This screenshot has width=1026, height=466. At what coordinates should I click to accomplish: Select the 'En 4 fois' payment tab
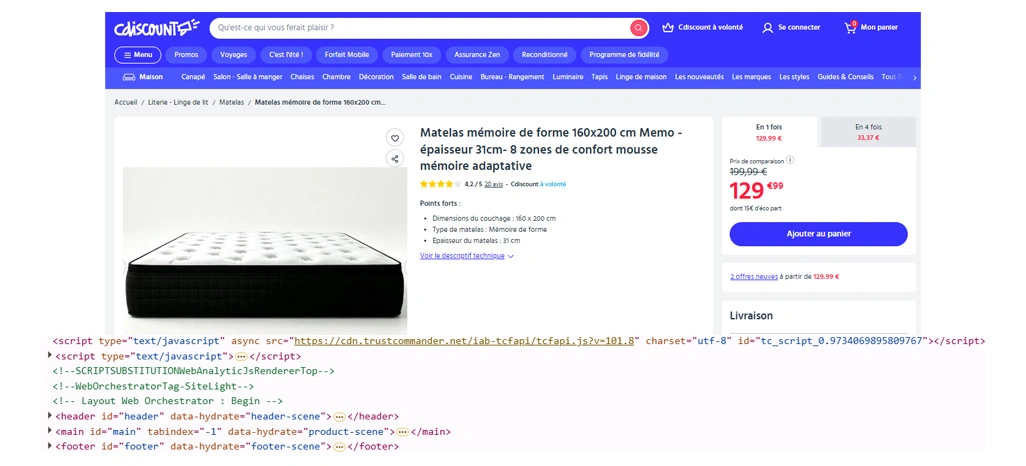coord(868,132)
